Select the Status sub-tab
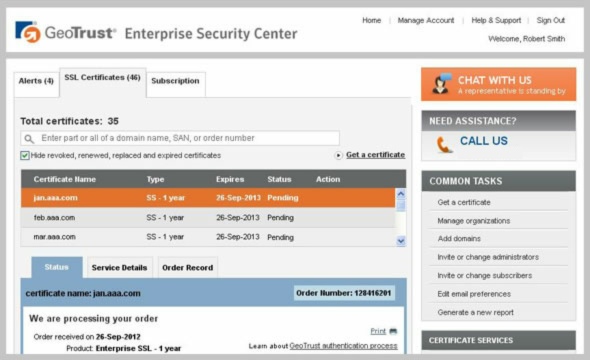The height and width of the screenshot is (360, 590). point(56,267)
